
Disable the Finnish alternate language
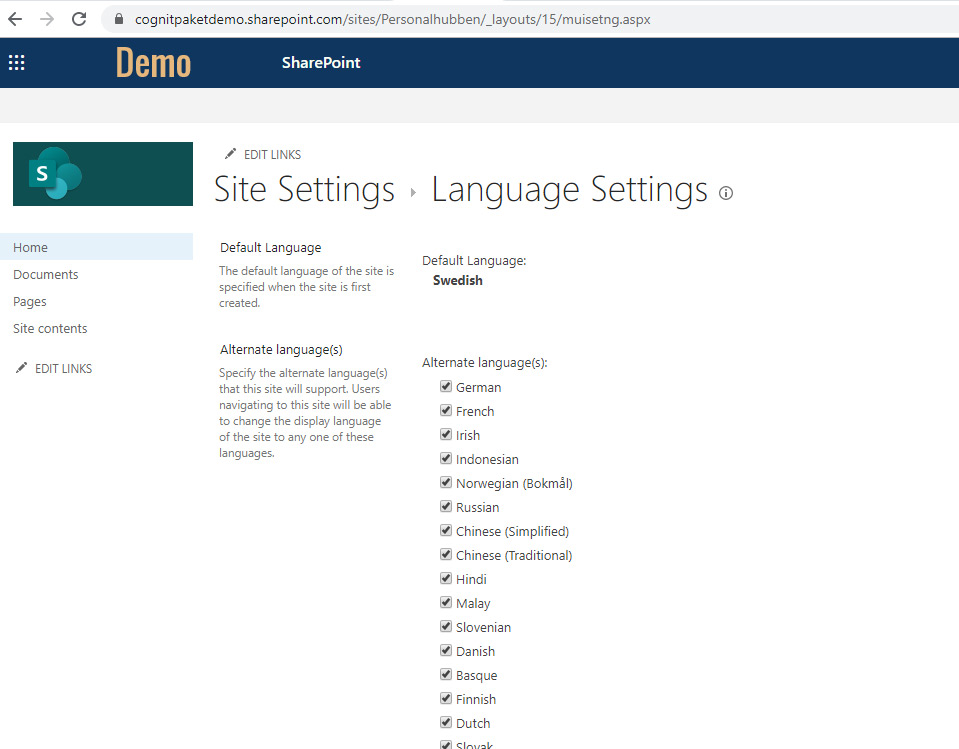tap(446, 699)
